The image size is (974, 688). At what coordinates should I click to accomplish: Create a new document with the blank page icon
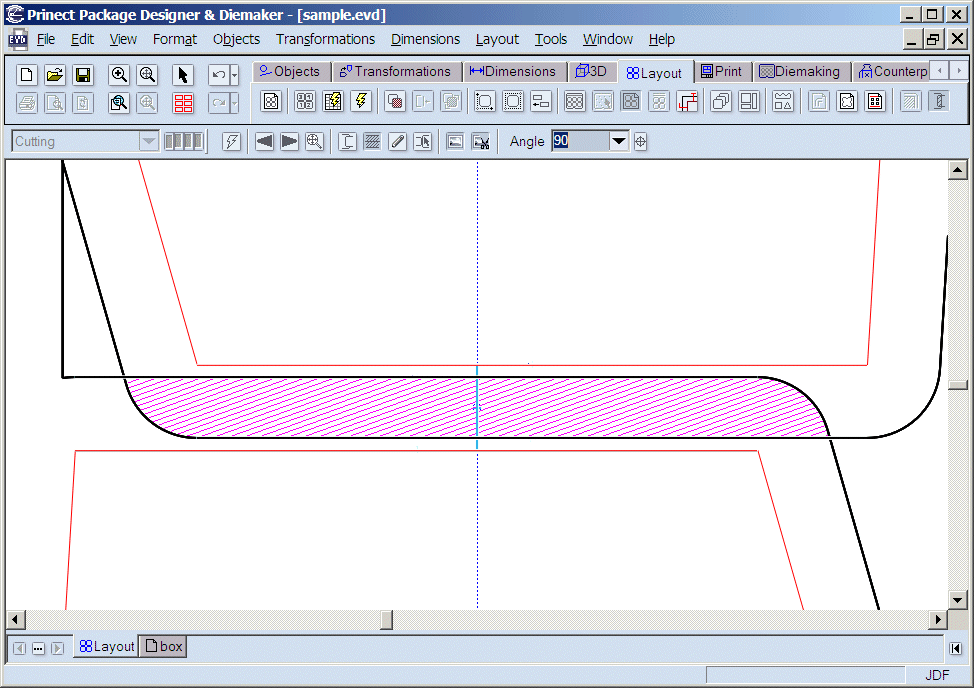tap(26, 75)
